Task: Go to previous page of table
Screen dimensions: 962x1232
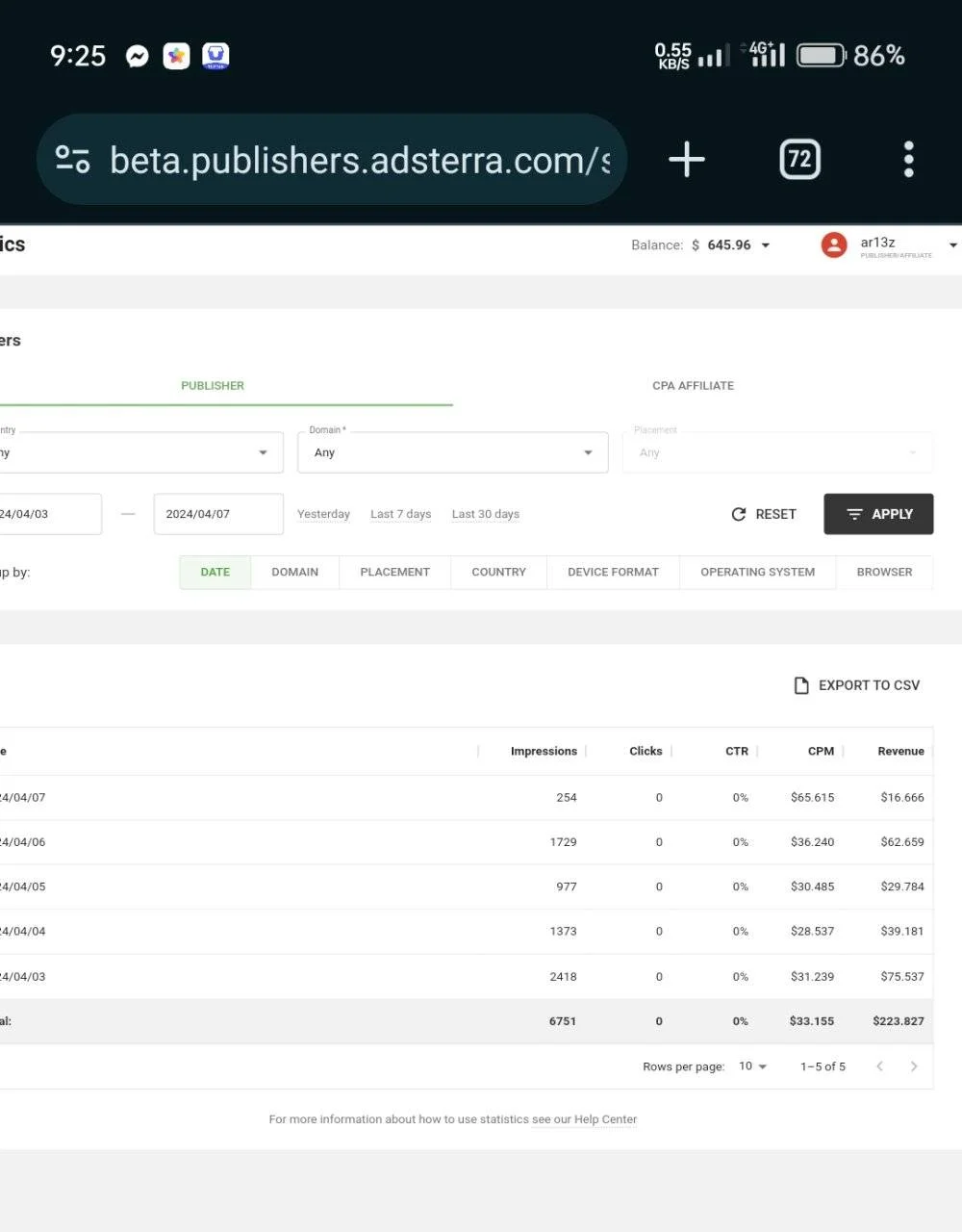Action: pos(879,1066)
